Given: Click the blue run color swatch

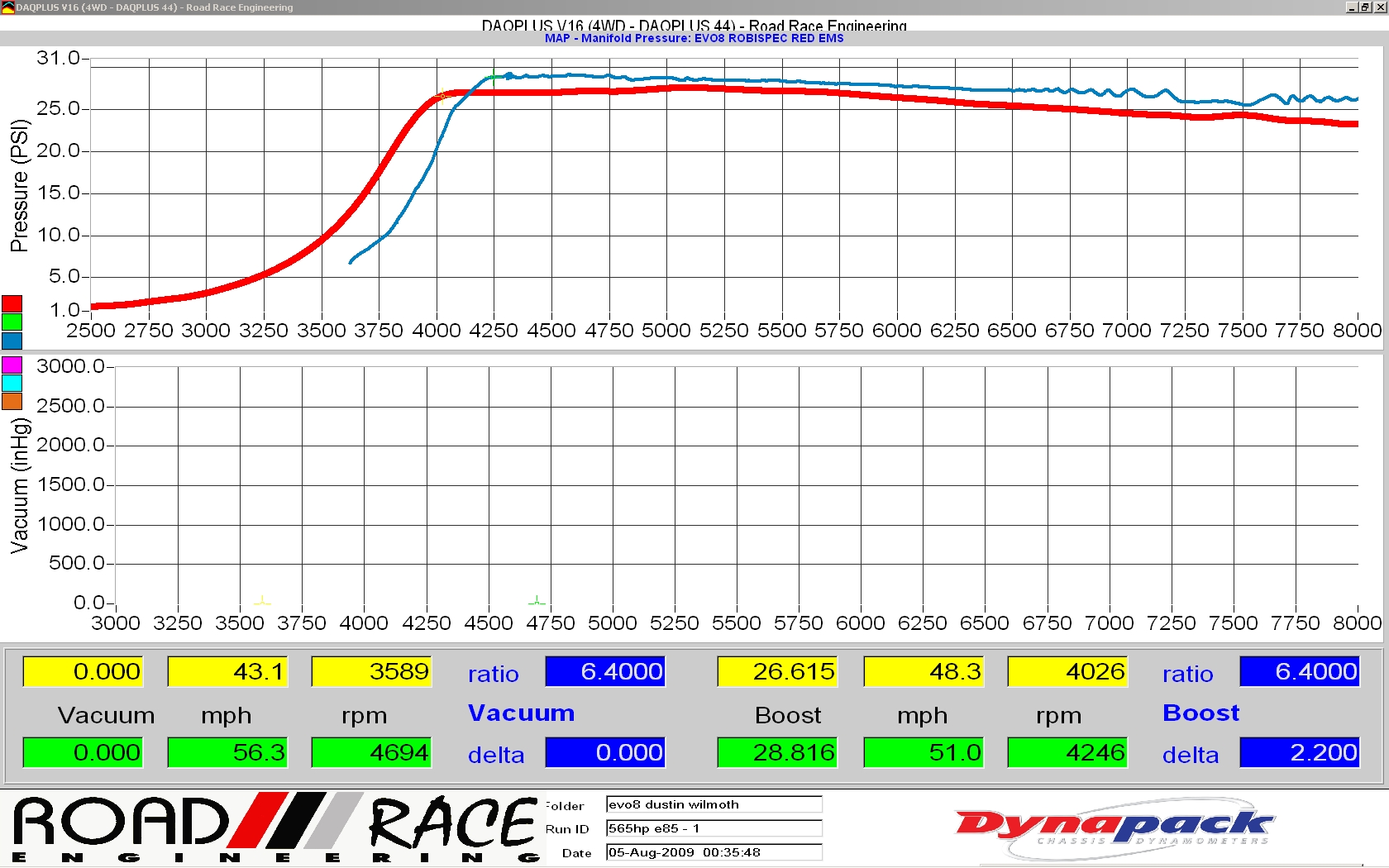Looking at the screenshot, I should (x=12, y=341).
